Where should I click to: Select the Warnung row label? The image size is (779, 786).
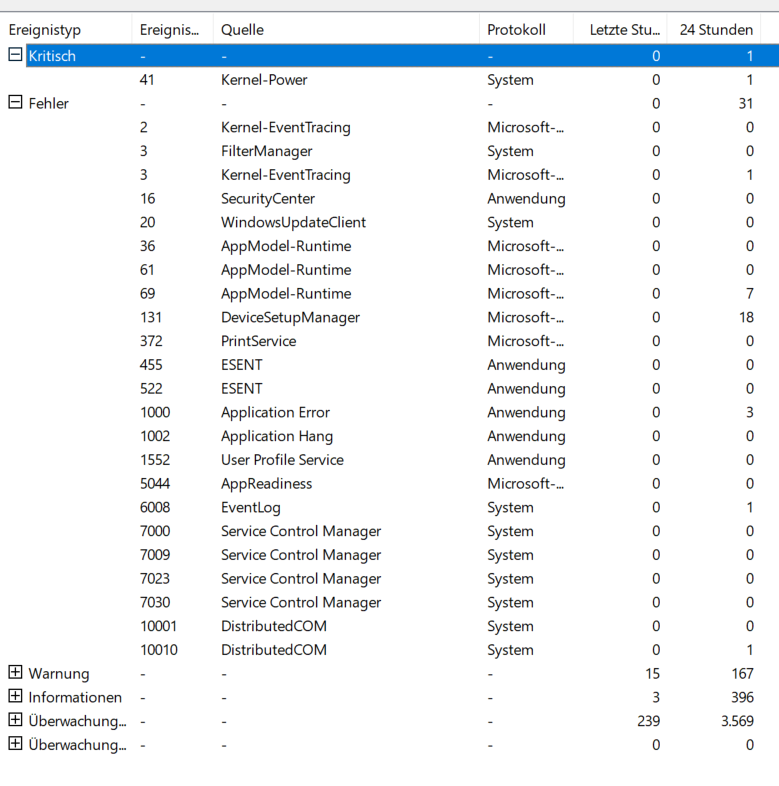click(59, 673)
